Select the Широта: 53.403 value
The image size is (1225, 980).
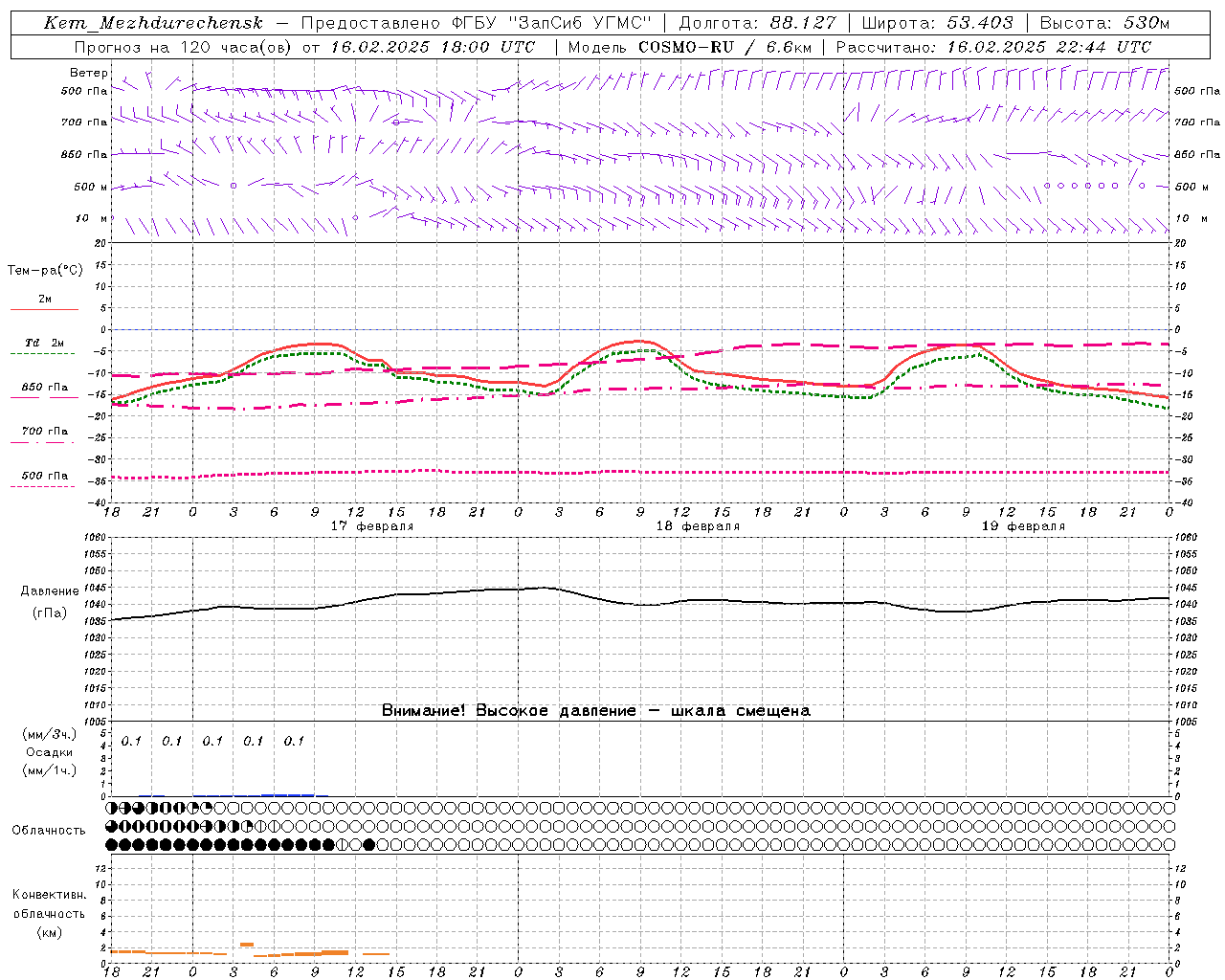coord(937,23)
